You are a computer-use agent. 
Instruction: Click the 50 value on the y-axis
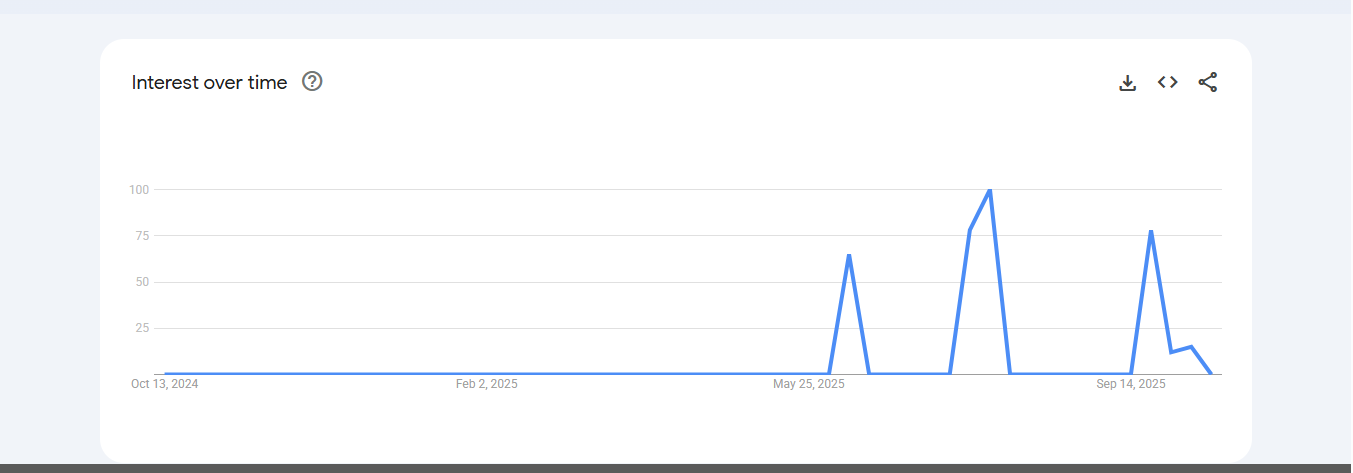(x=141, y=282)
